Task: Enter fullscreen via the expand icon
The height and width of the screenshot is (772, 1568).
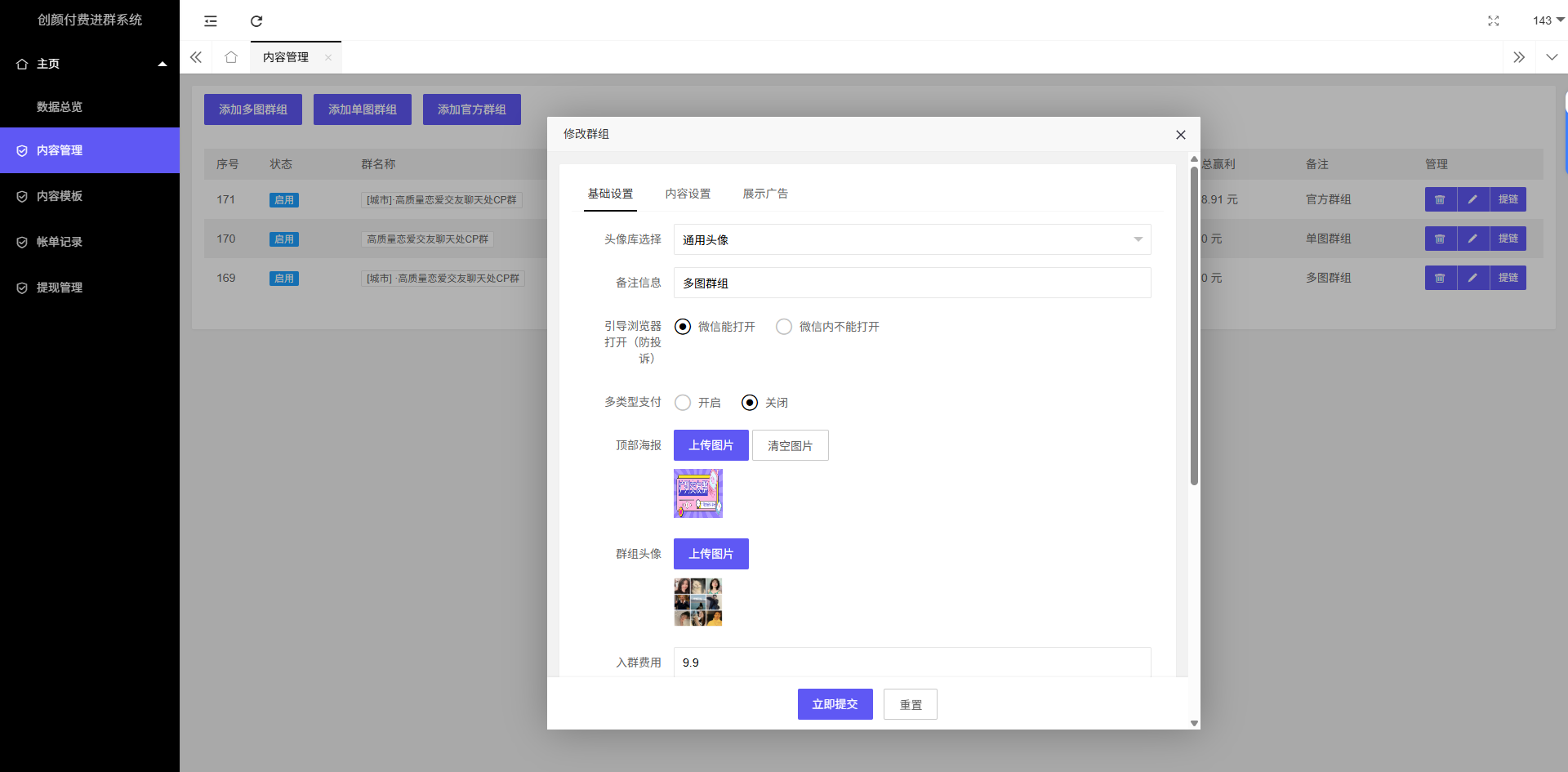Action: (x=1494, y=20)
